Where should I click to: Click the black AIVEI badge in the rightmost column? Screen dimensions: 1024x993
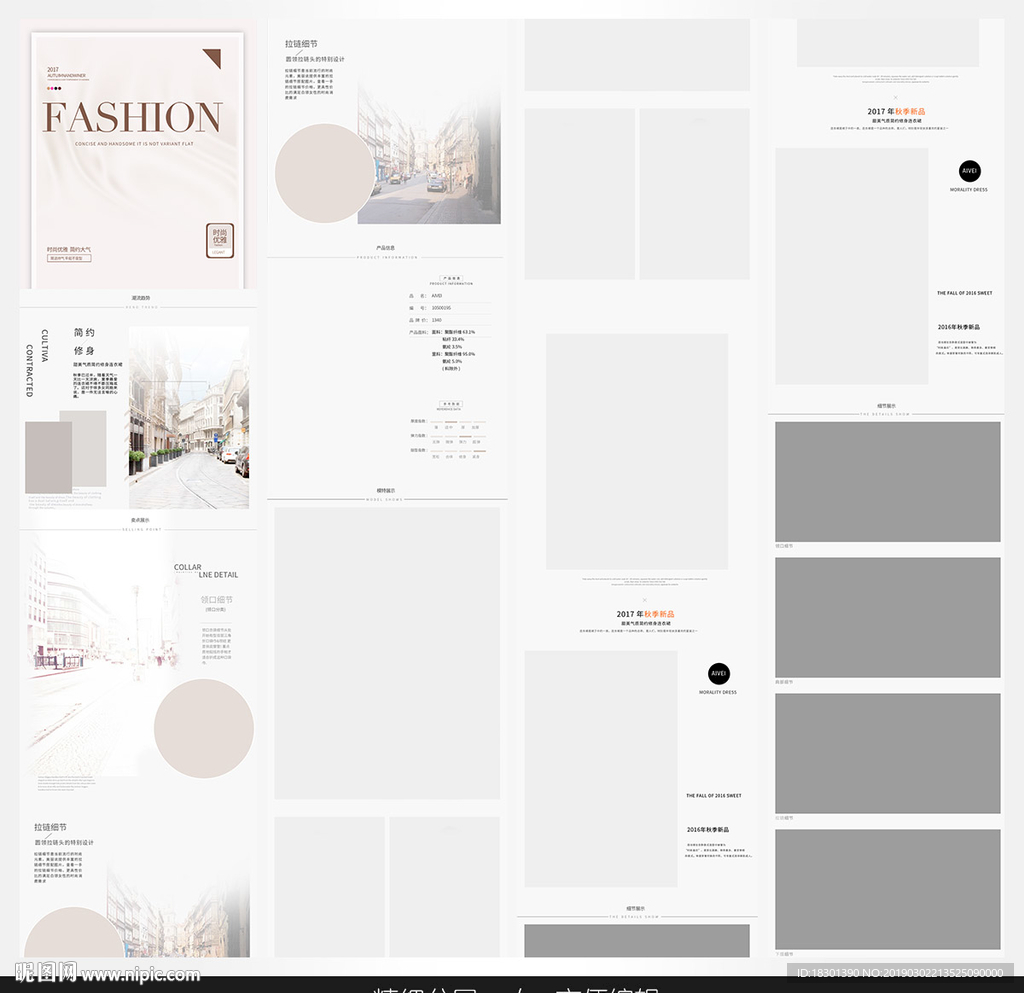970,171
